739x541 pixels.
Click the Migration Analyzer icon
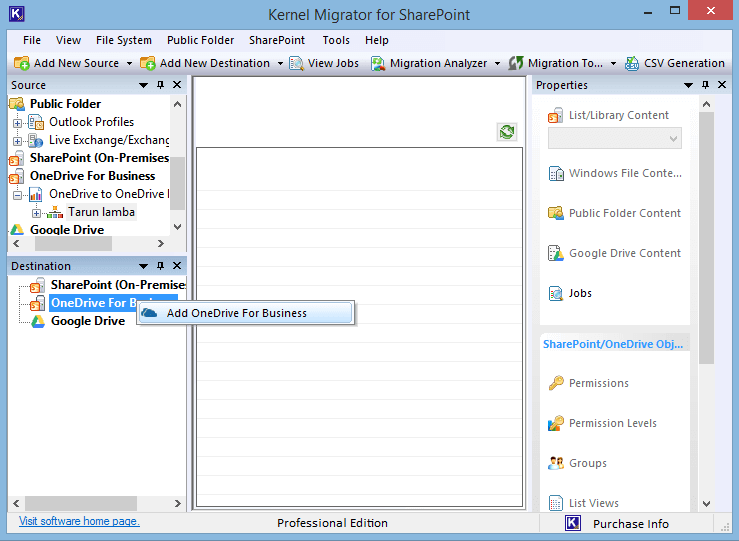tap(378, 63)
